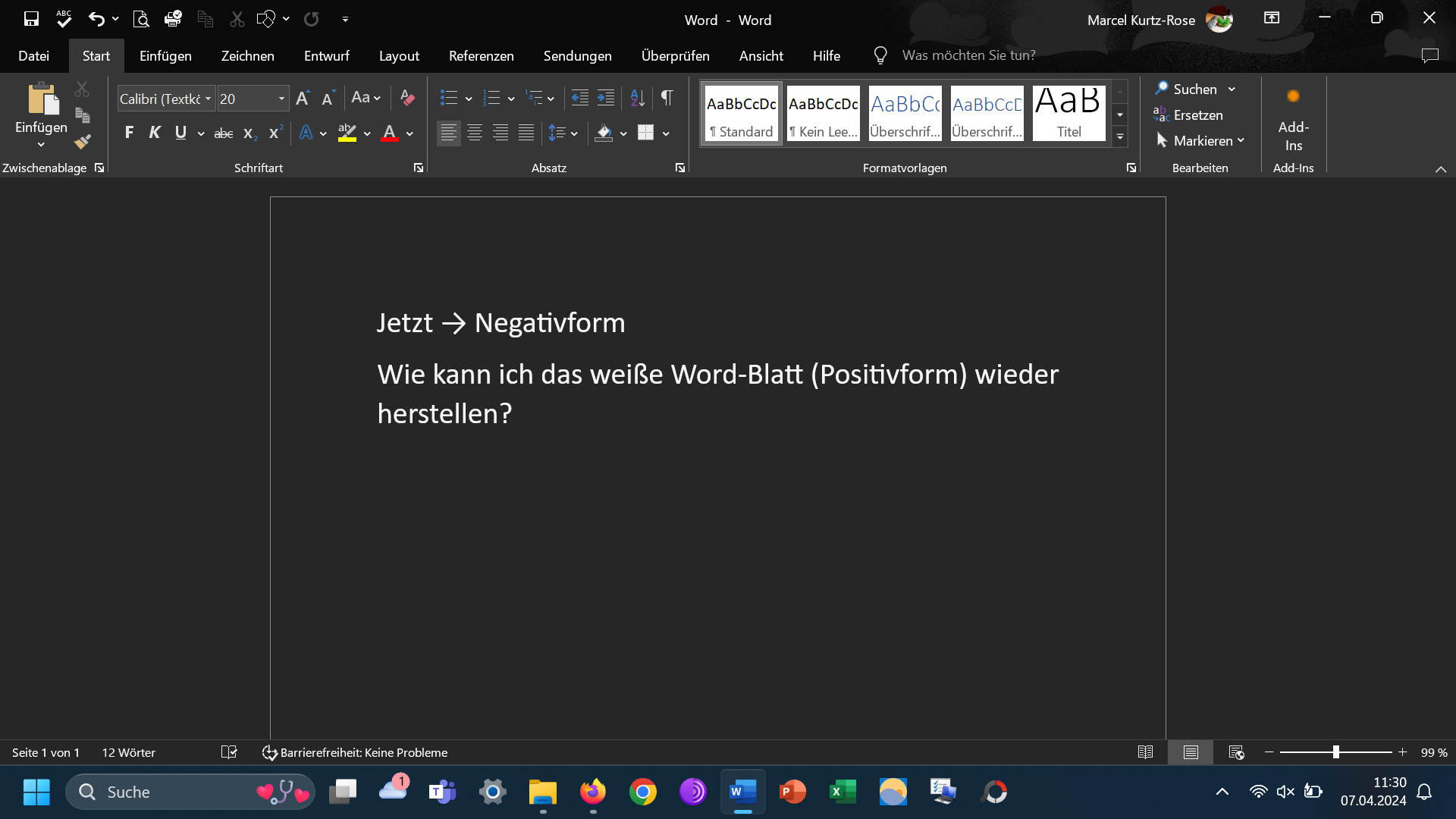Toggle paragraph marks display (¶)
The height and width of the screenshot is (819, 1456).
[x=667, y=97]
